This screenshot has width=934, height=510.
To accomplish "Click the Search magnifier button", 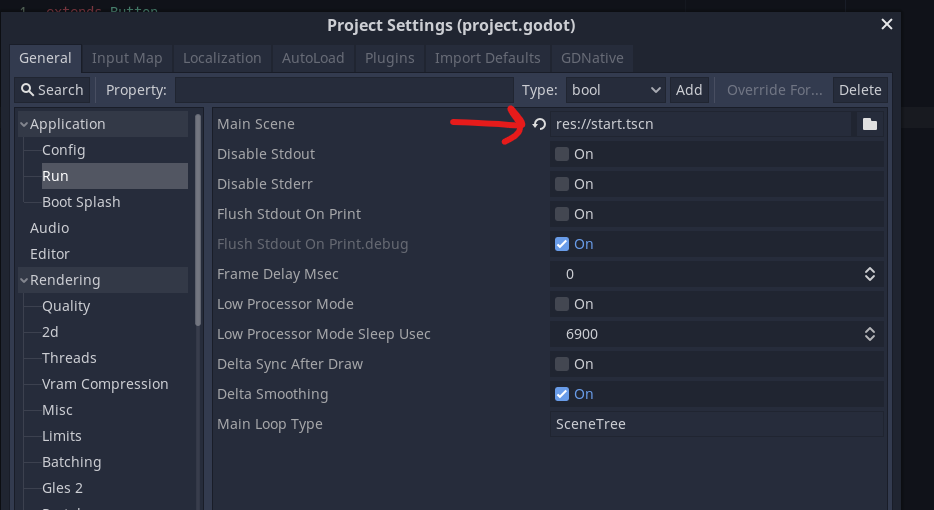I will coord(52,90).
